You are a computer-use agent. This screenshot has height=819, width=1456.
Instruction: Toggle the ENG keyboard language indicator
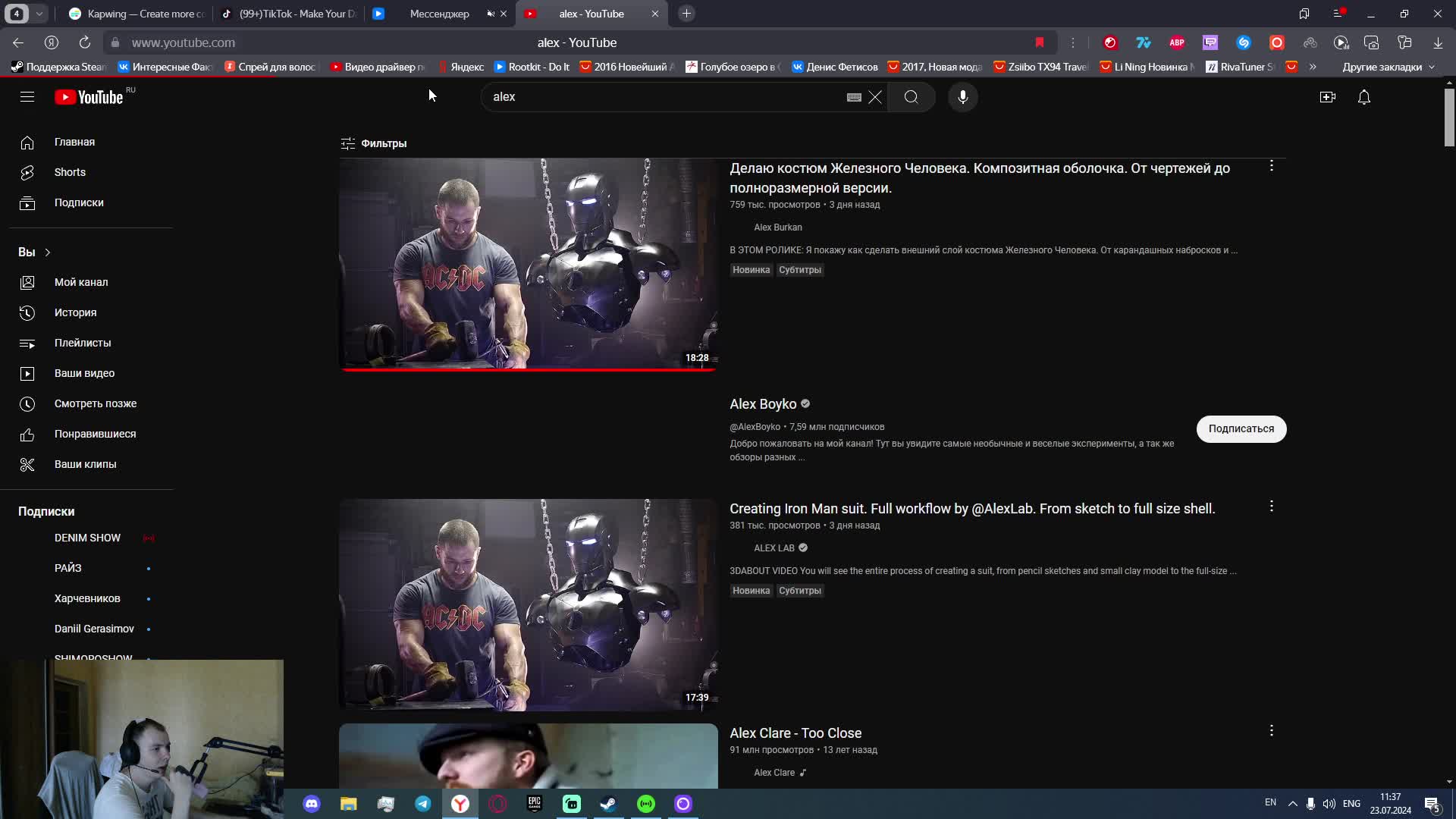(x=1351, y=804)
